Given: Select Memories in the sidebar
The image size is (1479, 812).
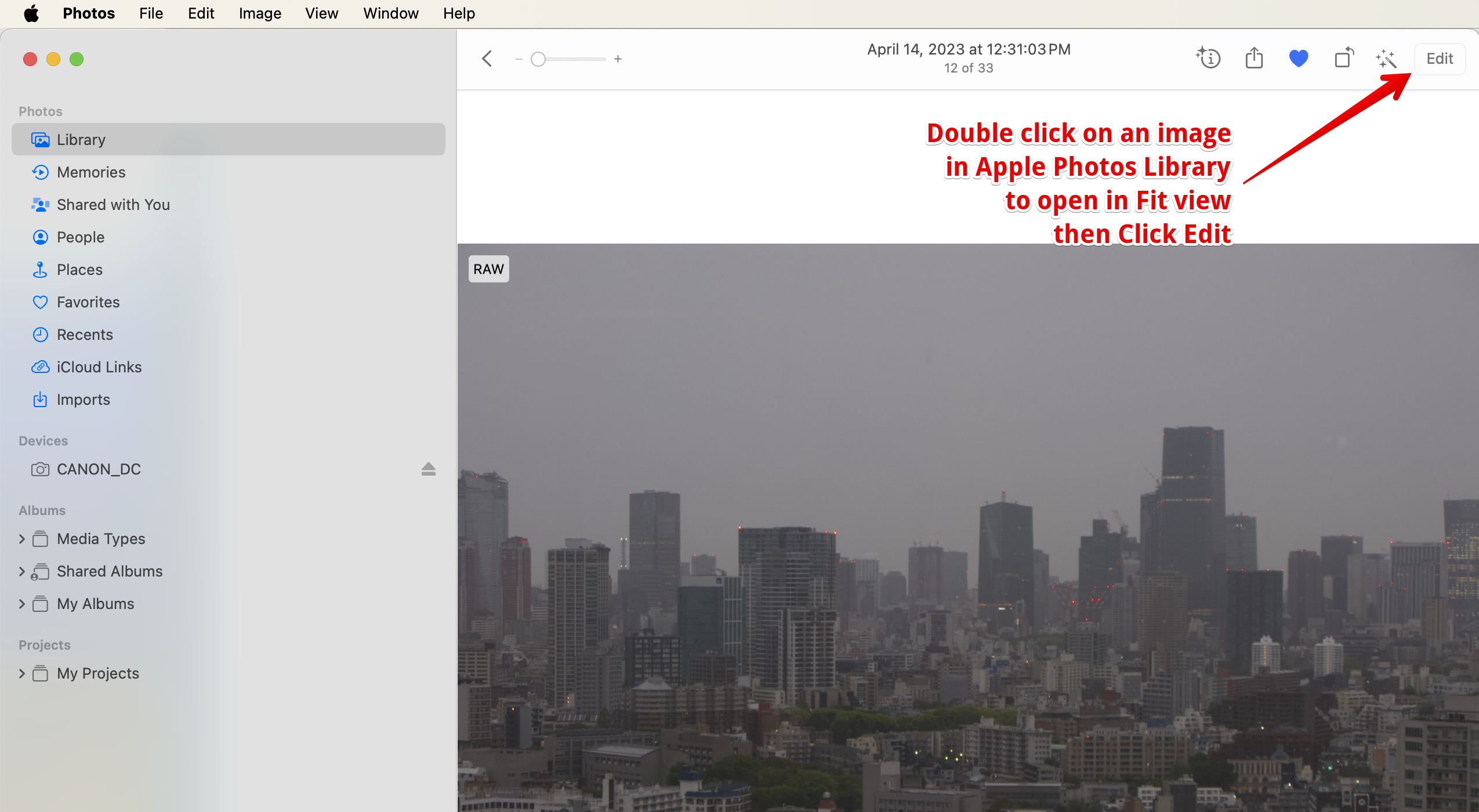Looking at the screenshot, I should pyautogui.click(x=91, y=172).
